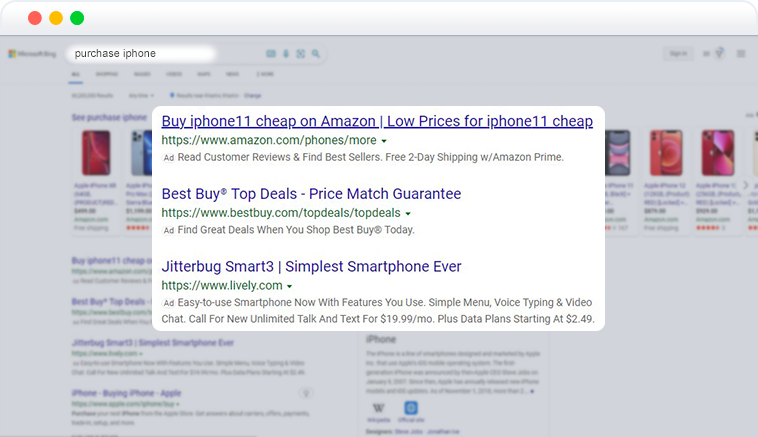Open the hamburger menu icon
This screenshot has height=437, width=758.
pyautogui.click(x=741, y=54)
